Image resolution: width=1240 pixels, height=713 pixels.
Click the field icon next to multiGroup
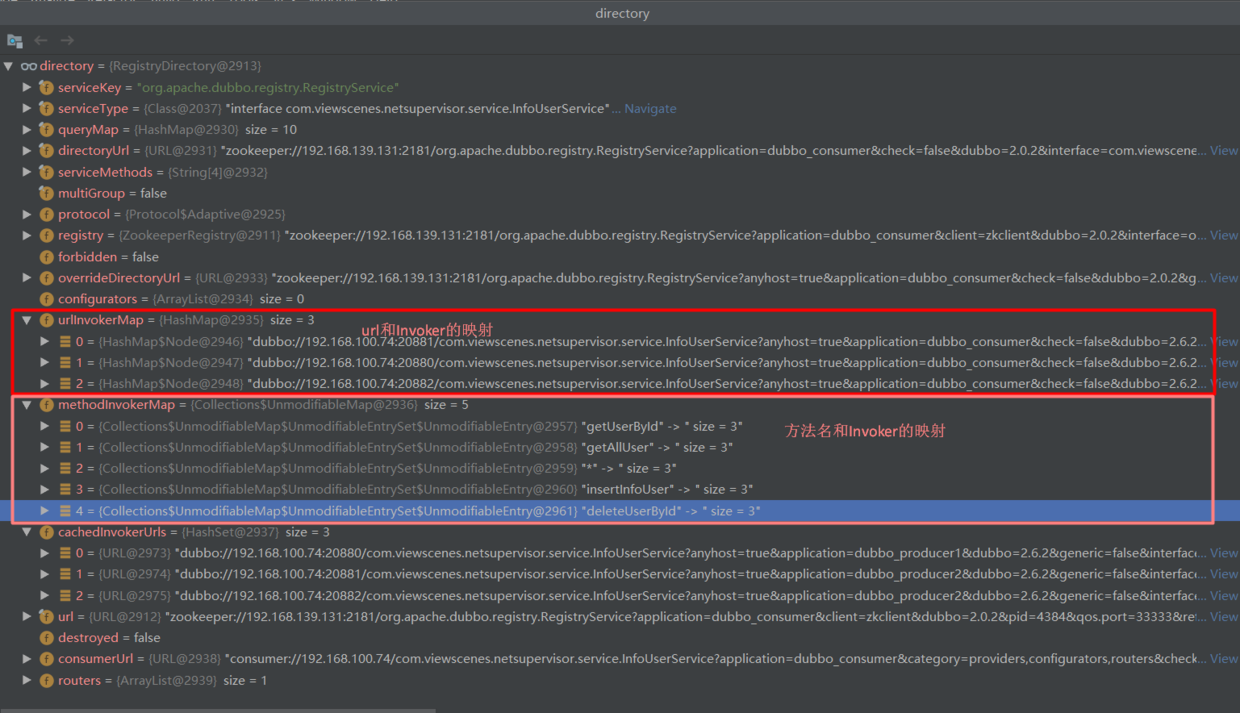click(46, 193)
